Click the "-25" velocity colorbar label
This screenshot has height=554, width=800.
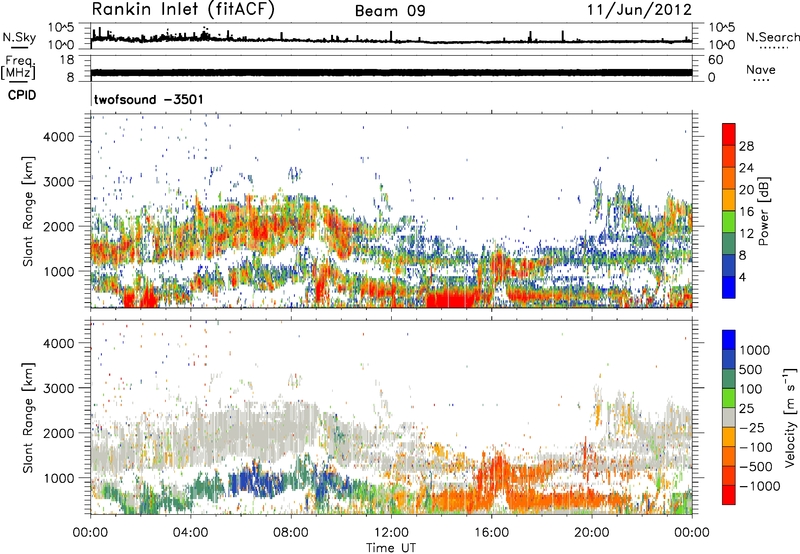pos(750,427)
